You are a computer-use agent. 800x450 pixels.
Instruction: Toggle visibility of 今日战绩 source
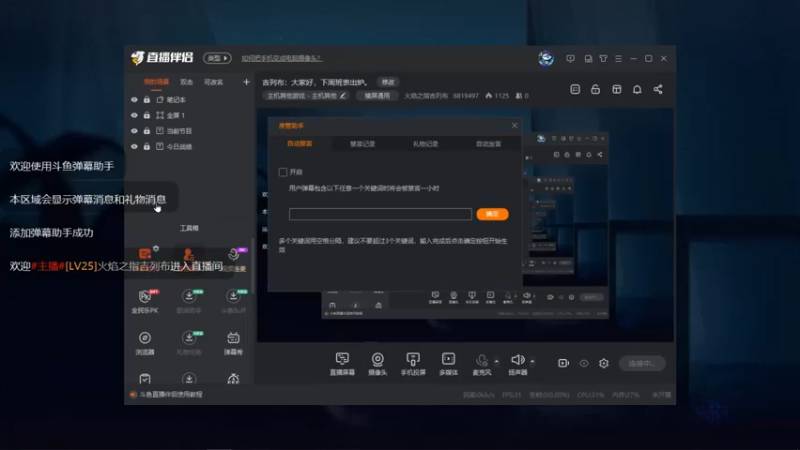point(134,146)
